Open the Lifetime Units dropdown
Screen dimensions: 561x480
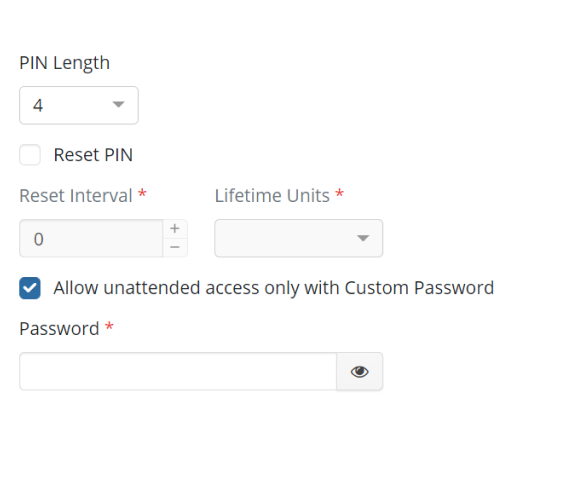click(299, 238)
